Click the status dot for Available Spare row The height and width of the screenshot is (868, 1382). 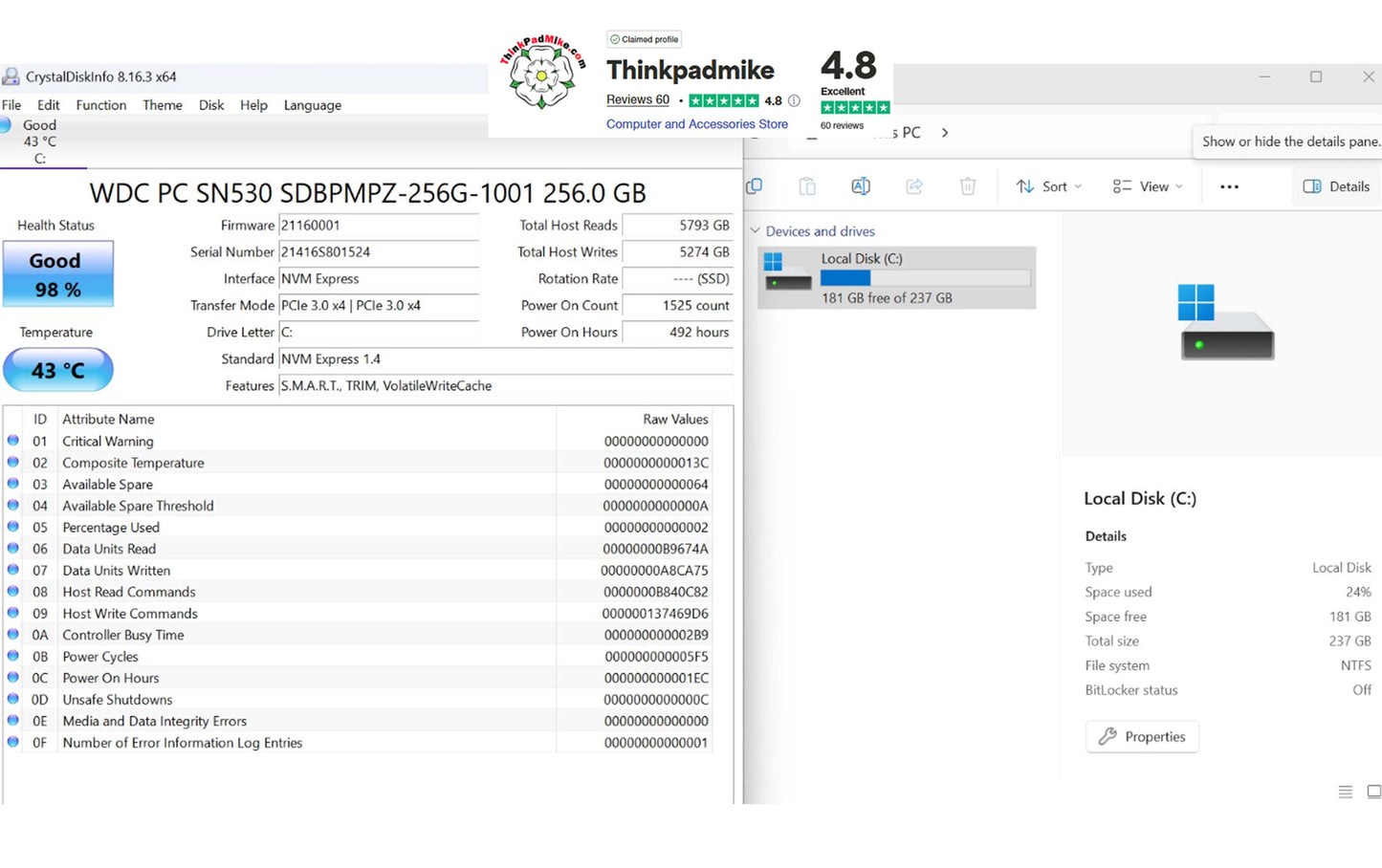13,484
